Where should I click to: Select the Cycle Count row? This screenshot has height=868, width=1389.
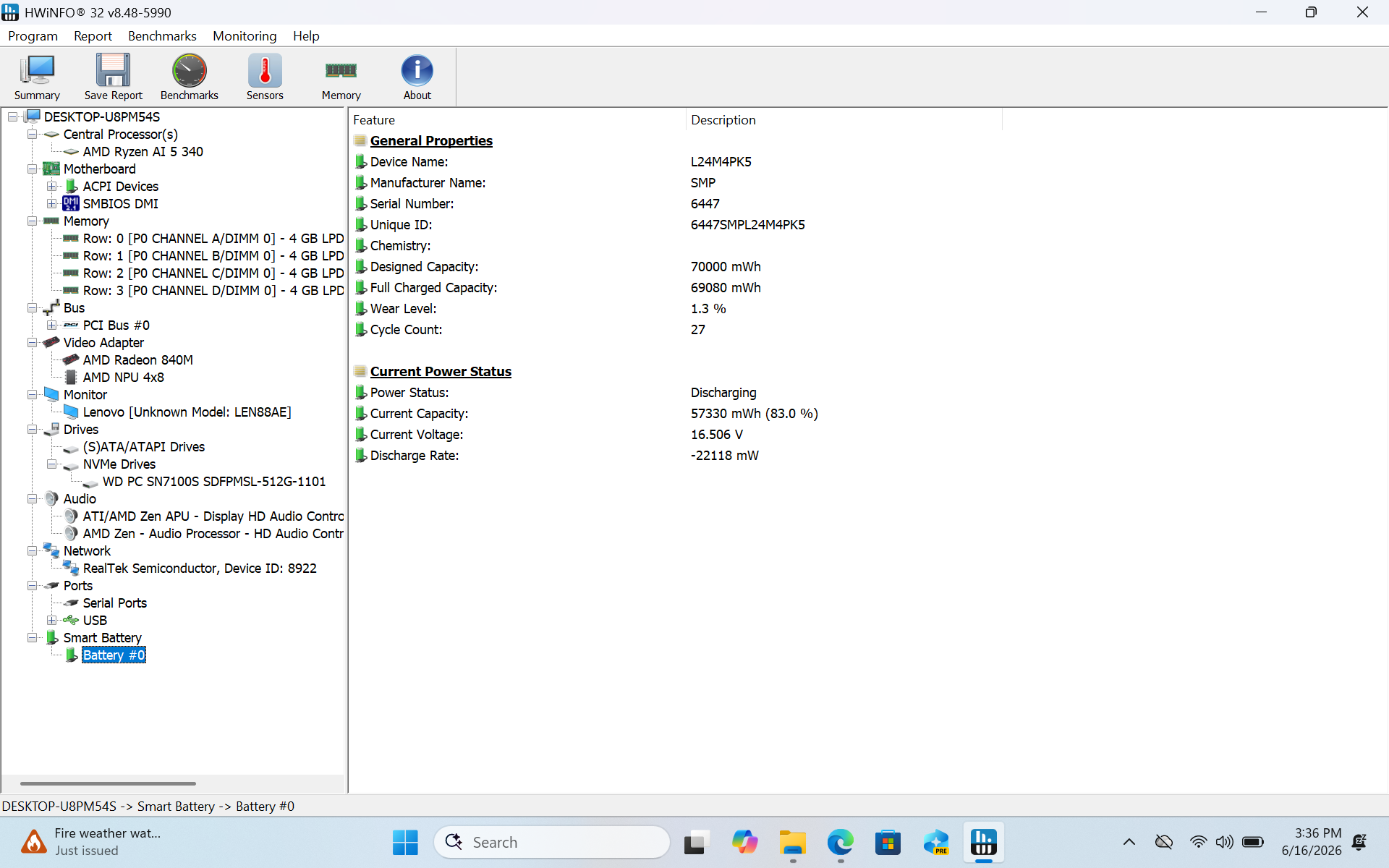[676, 330]
